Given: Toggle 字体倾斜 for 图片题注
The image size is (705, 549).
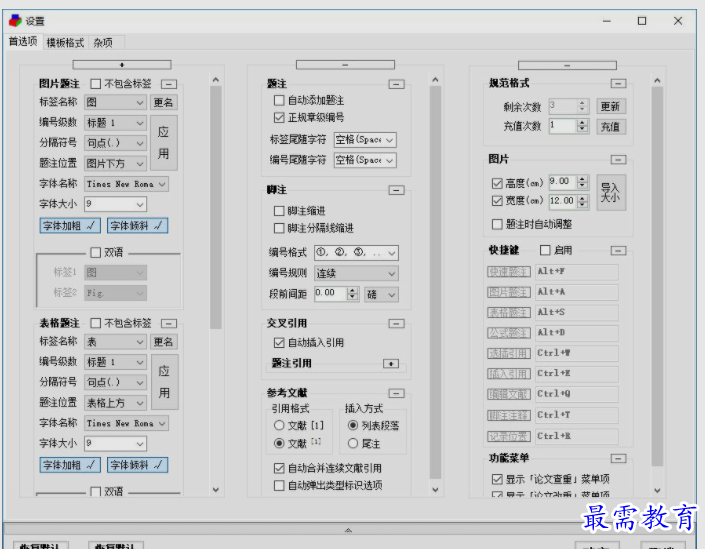Looking at the screenshot, I should coord(138,226).
